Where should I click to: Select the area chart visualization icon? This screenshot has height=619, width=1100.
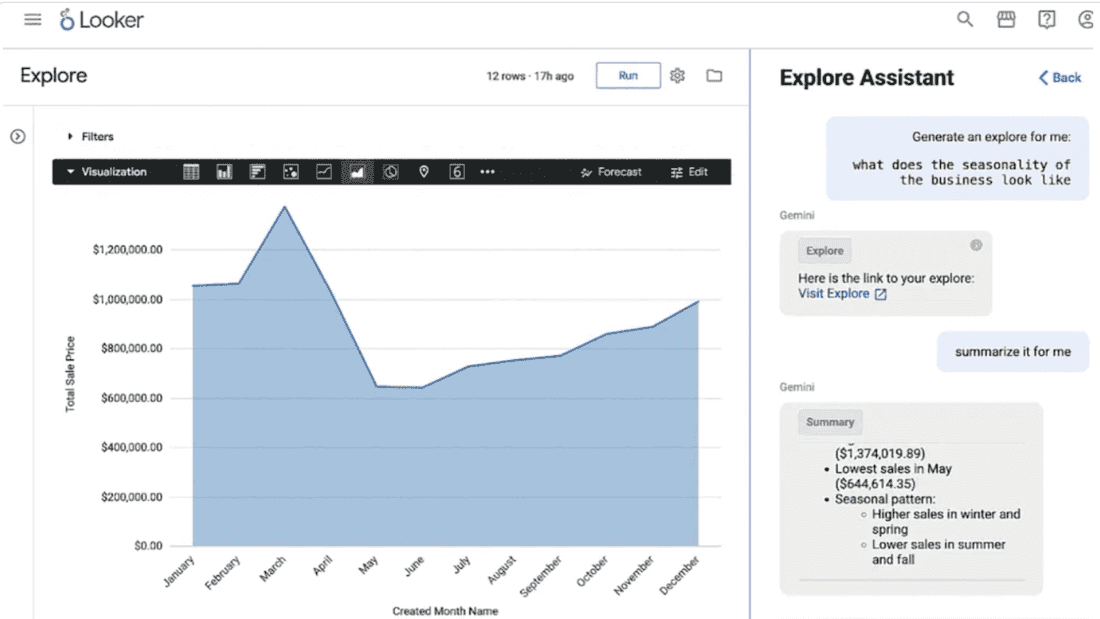coord(357,172)
